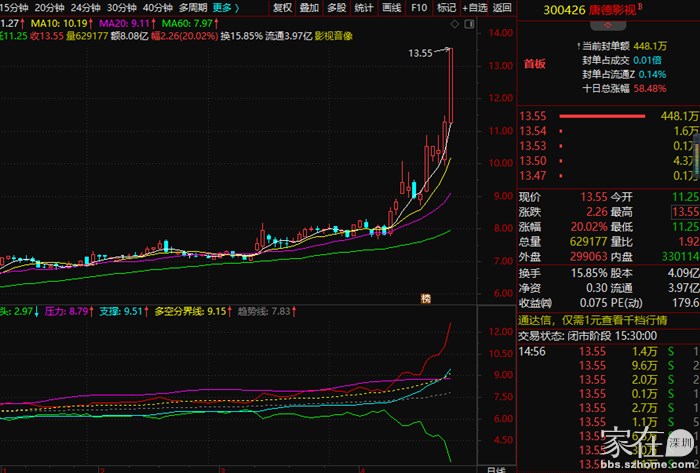Open the F10 company info
The image size is (700, 473).
[419, 7]
